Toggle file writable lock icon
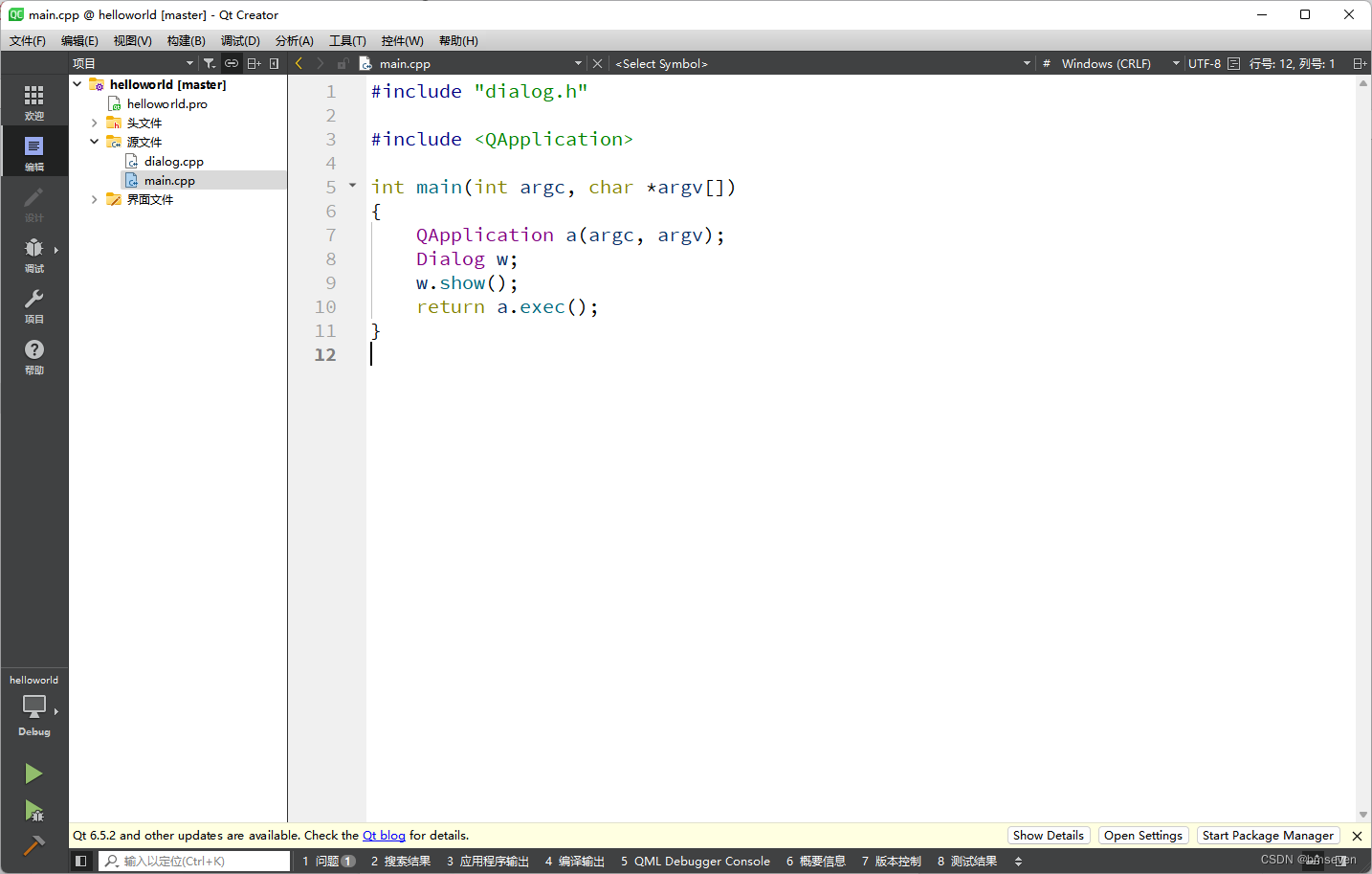1372x874 pixels. pos(342,63)
